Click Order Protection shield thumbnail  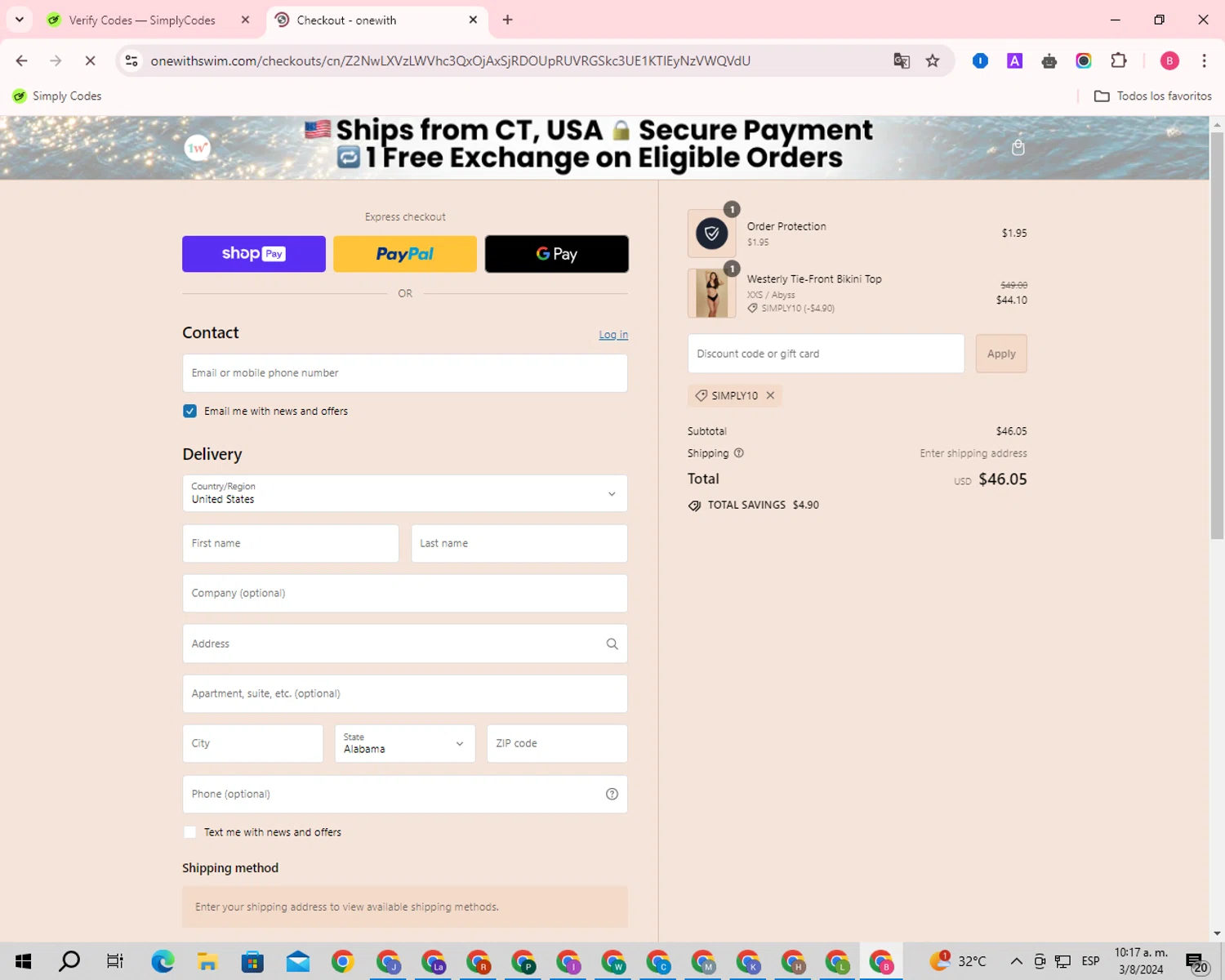pyautogui.click(x=712, y=234)
